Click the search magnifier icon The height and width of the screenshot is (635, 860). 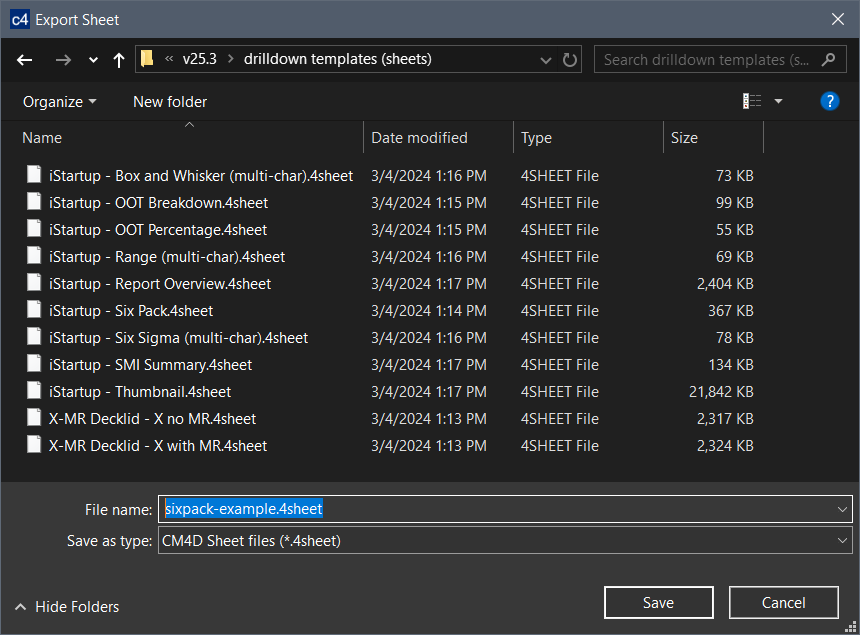828,60
